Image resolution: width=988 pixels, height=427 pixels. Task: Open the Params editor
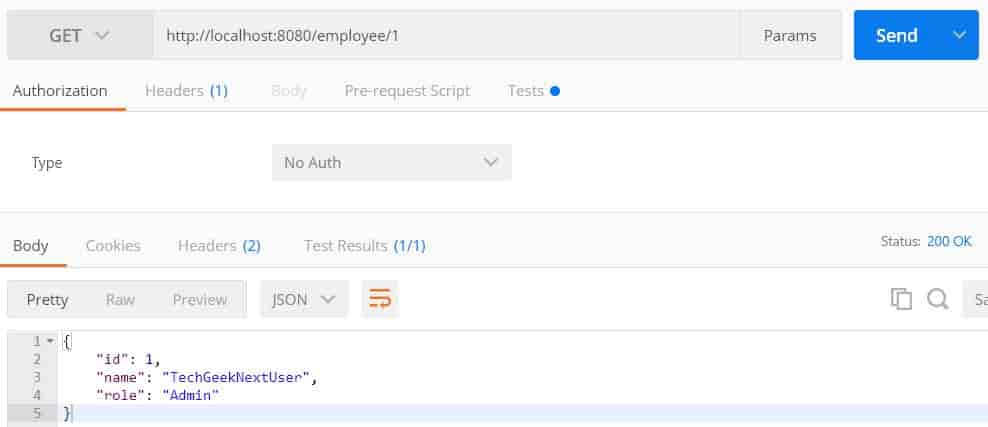click(x=790, y=36)
